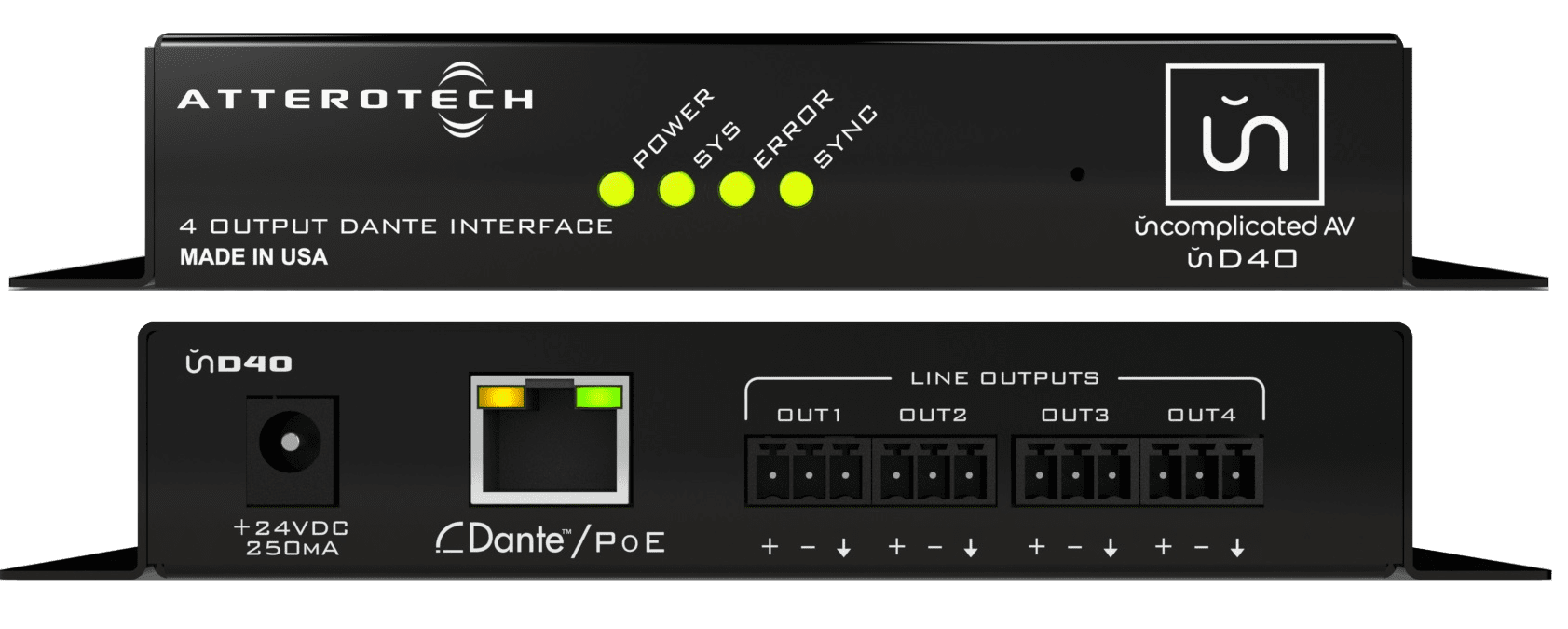Click the SYS indicator LED

pyautogui.click(x=676, y=189)
